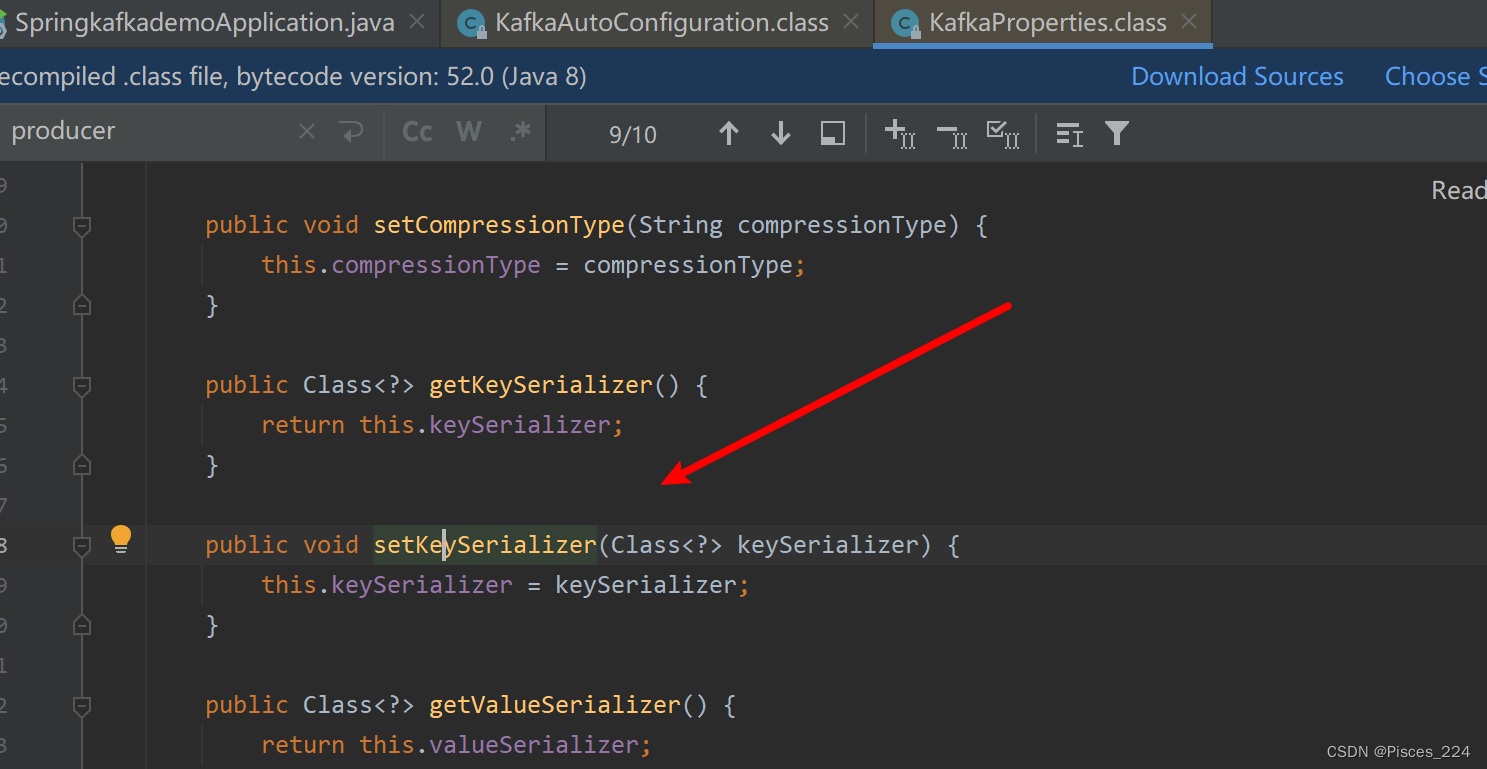Click the Download Sources link
The image size is (1487, 769).
click(x=1237, y=77)
